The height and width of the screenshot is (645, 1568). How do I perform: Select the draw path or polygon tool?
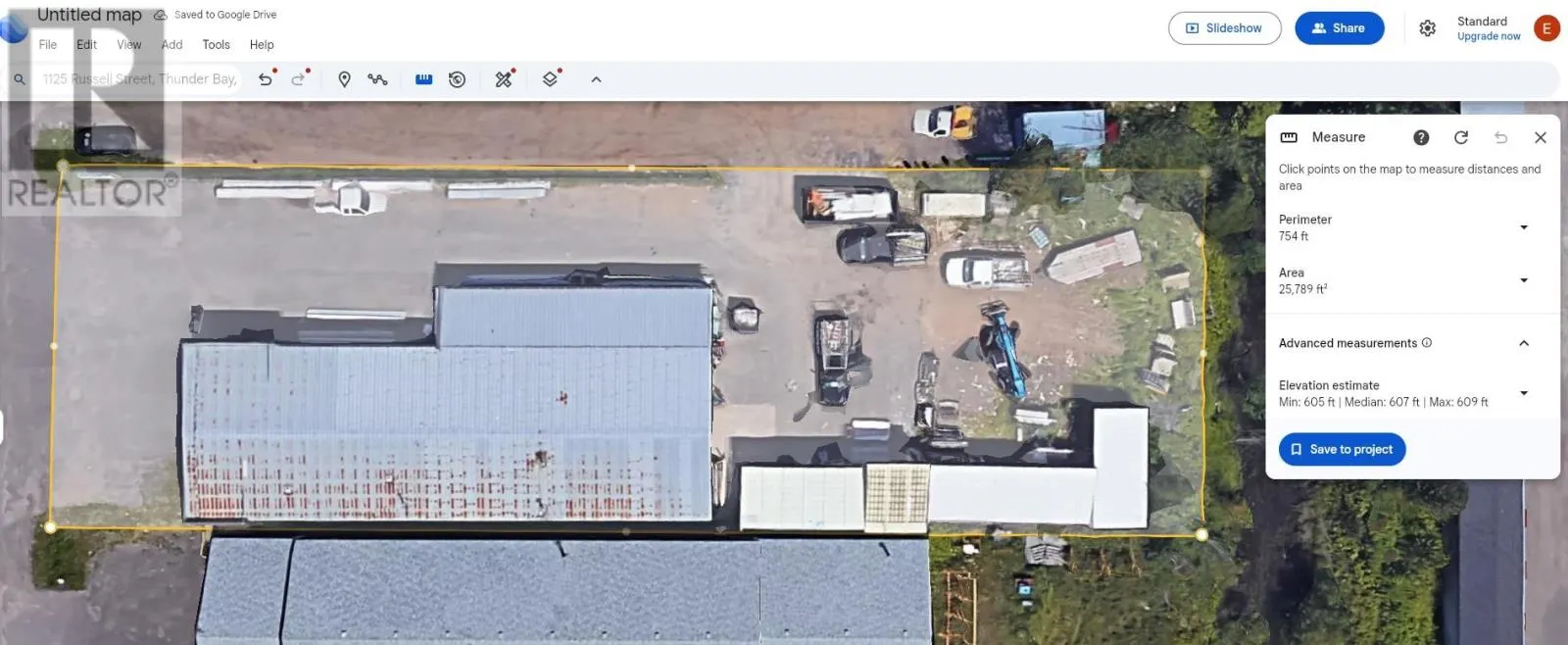[x=377, y=79]
